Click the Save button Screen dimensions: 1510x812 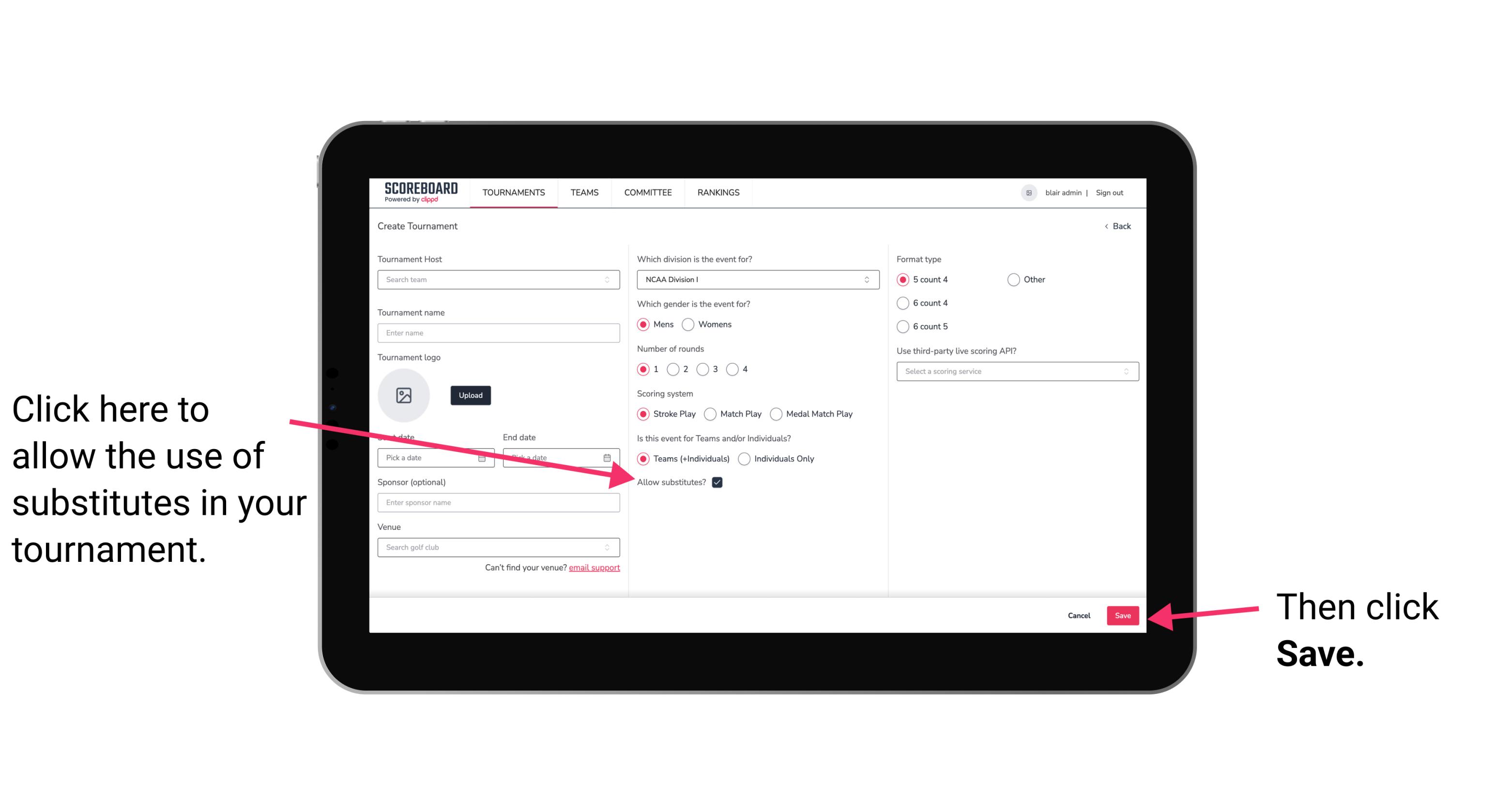[1123, 614]
